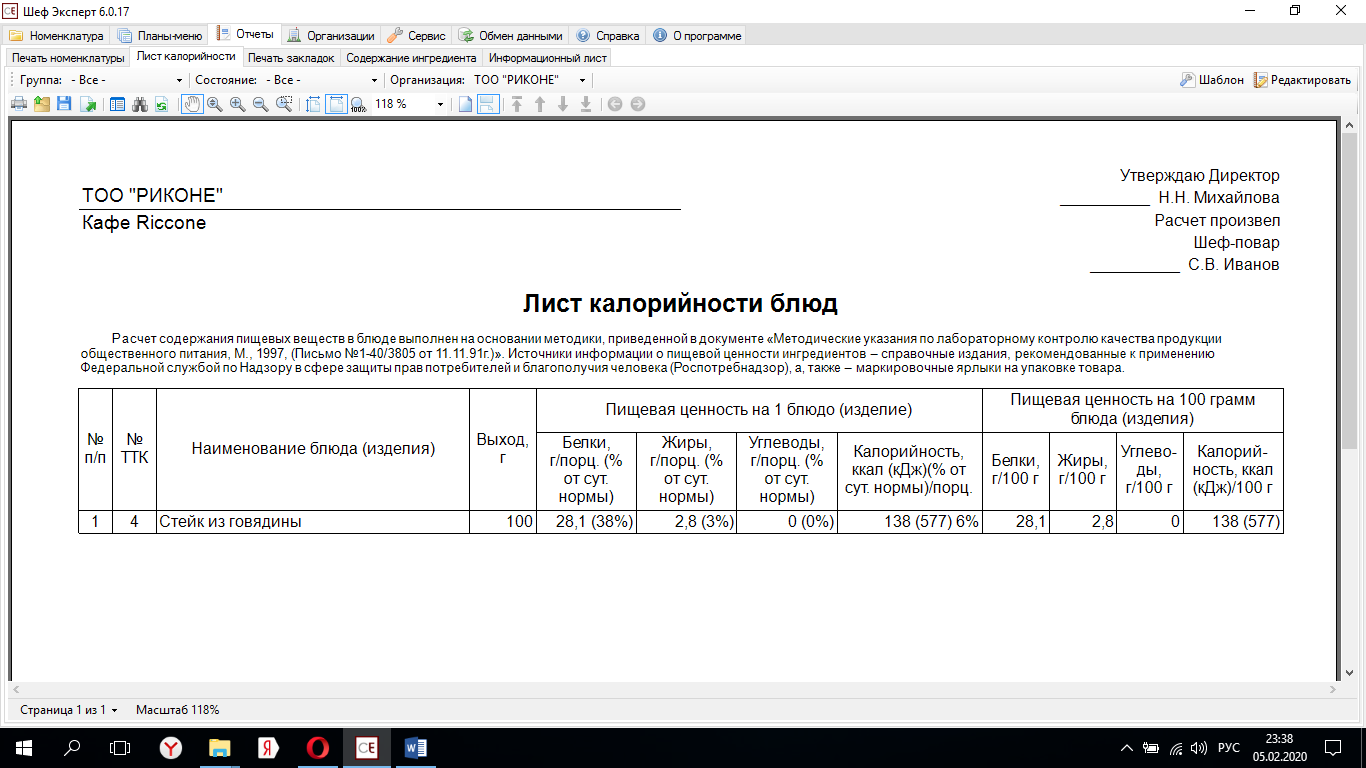Open the Word icon in the Windows taskbar

point(415,747)
